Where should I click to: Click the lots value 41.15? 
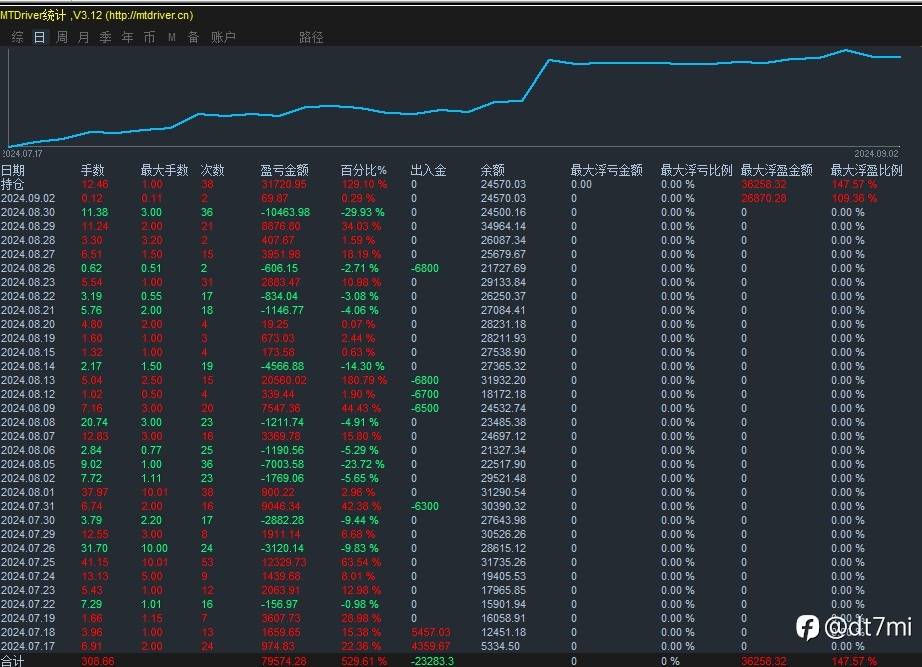point(95,562)
